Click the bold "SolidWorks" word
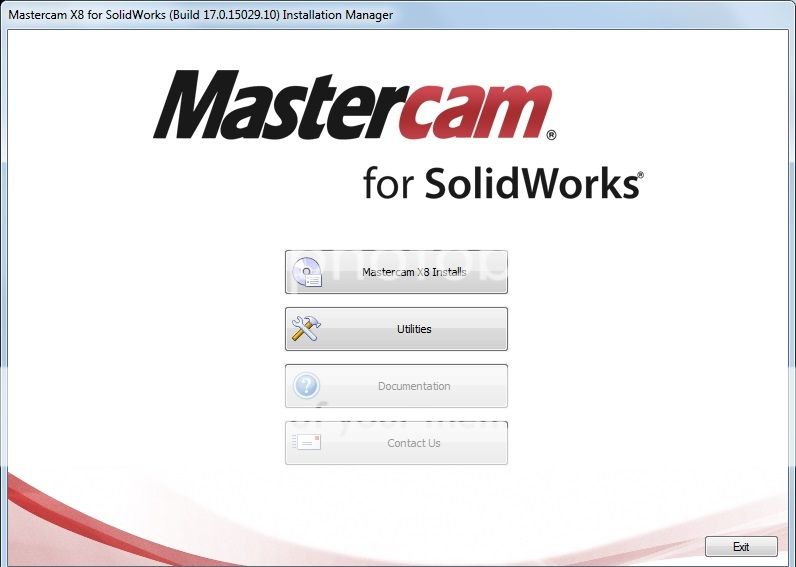 tap(530, 184)
